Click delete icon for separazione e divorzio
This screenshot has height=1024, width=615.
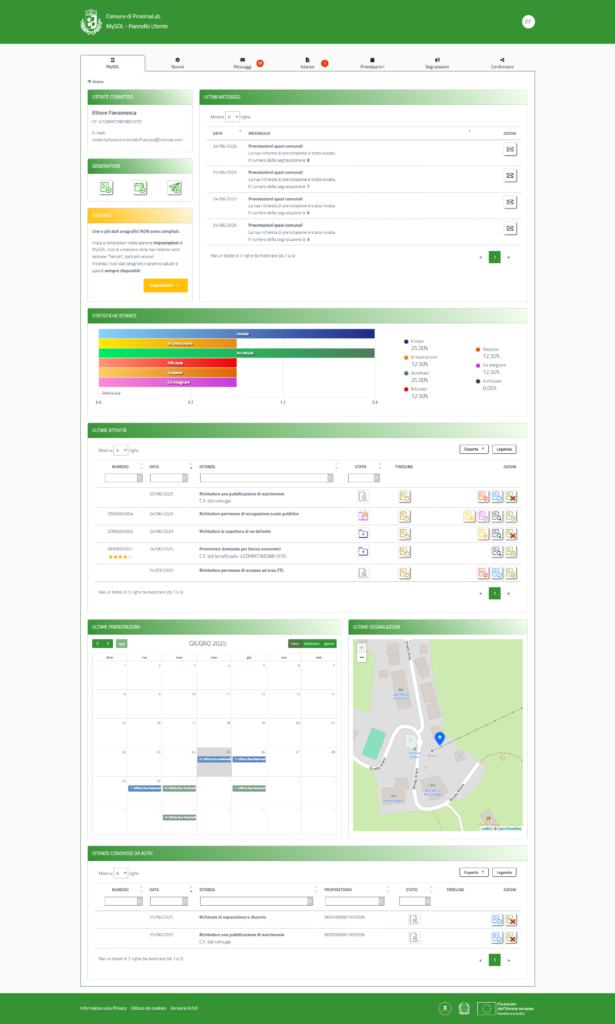pyautogui.click(x=511, y=920)
